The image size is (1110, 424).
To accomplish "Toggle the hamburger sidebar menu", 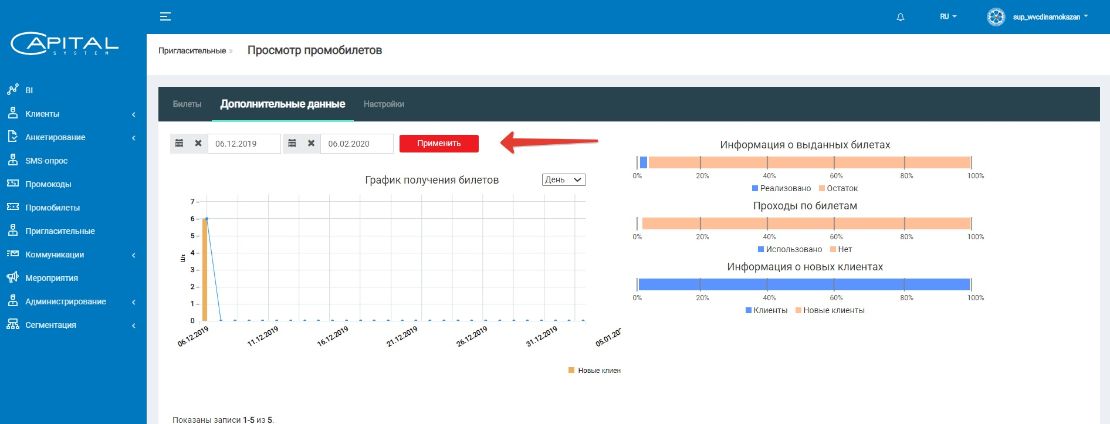I will click(165, 16).
